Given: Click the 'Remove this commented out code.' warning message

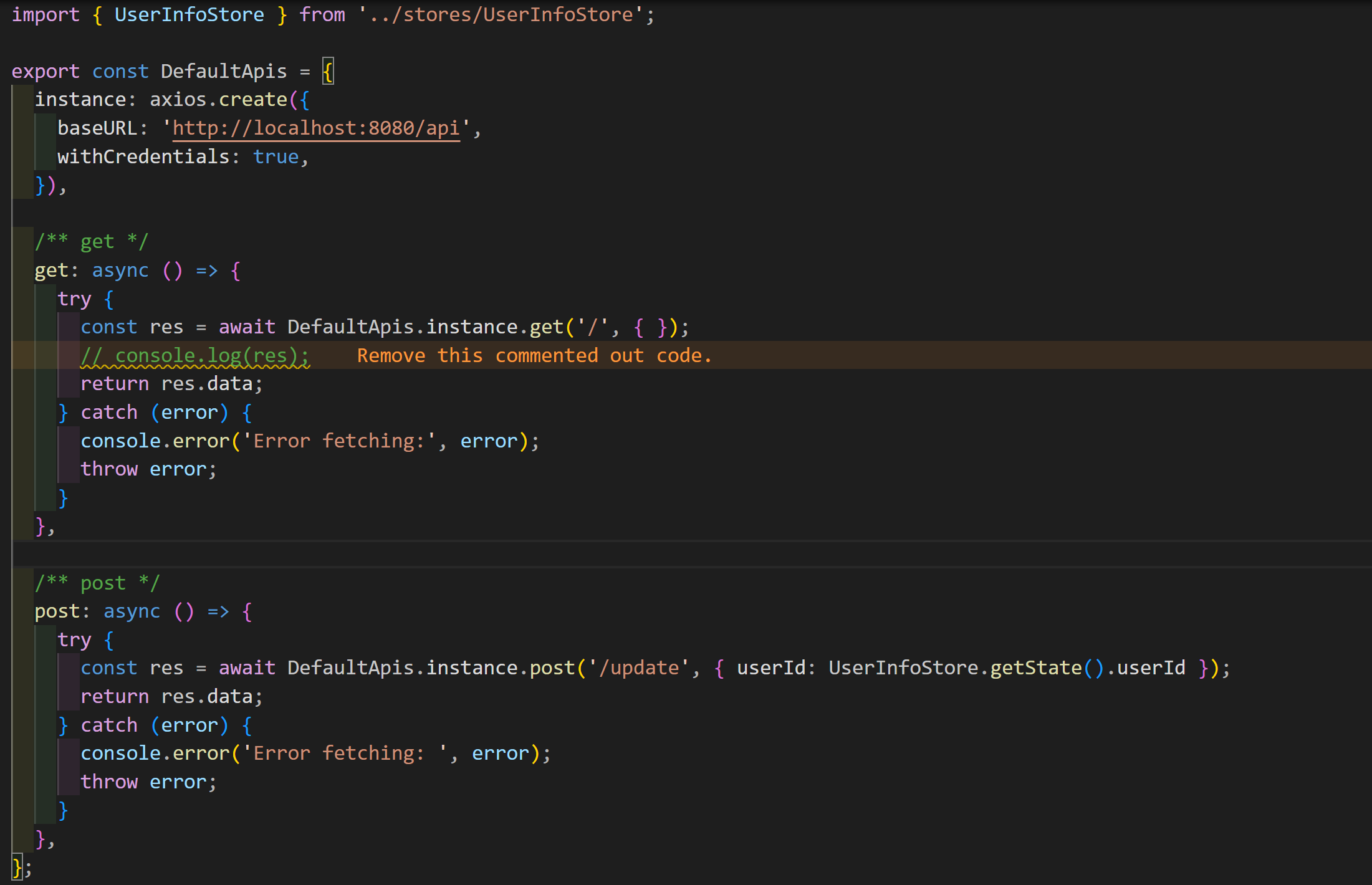Looking at the screenshot, I should pos(534,355).
